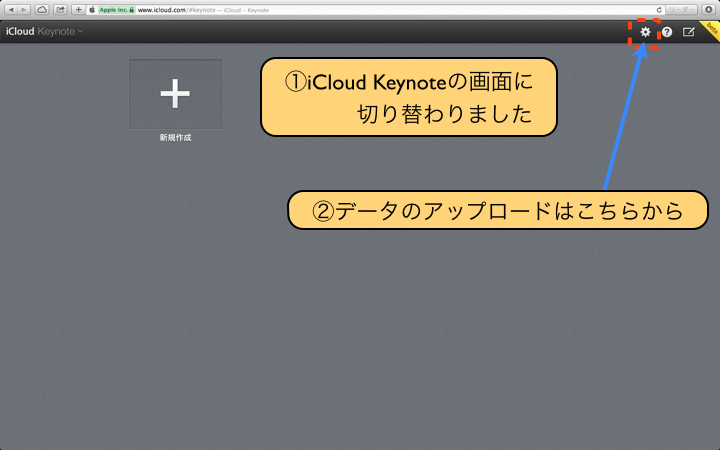Viewport: 720px width, 450px height.
Task: Focus the www.icloud.com address field
Action: click(374, 10)
